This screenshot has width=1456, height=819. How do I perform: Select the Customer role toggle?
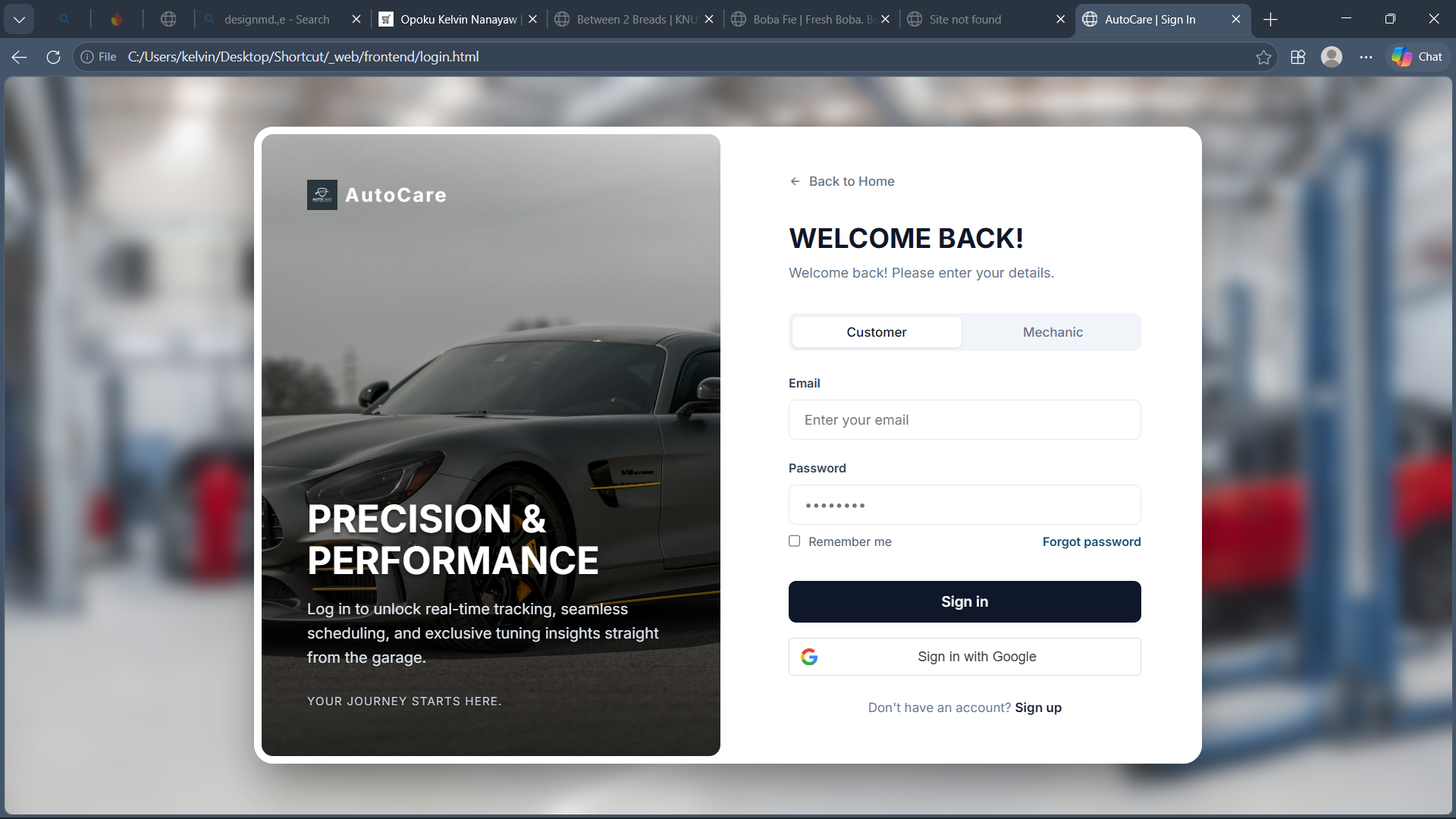[877, 332]
